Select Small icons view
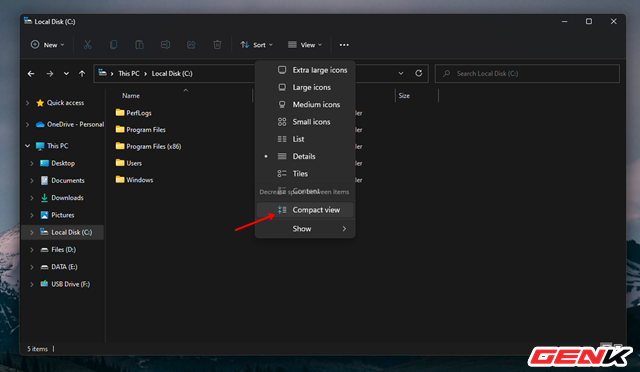This screenshot has width=640, height=372. click(x=305, y=122)
